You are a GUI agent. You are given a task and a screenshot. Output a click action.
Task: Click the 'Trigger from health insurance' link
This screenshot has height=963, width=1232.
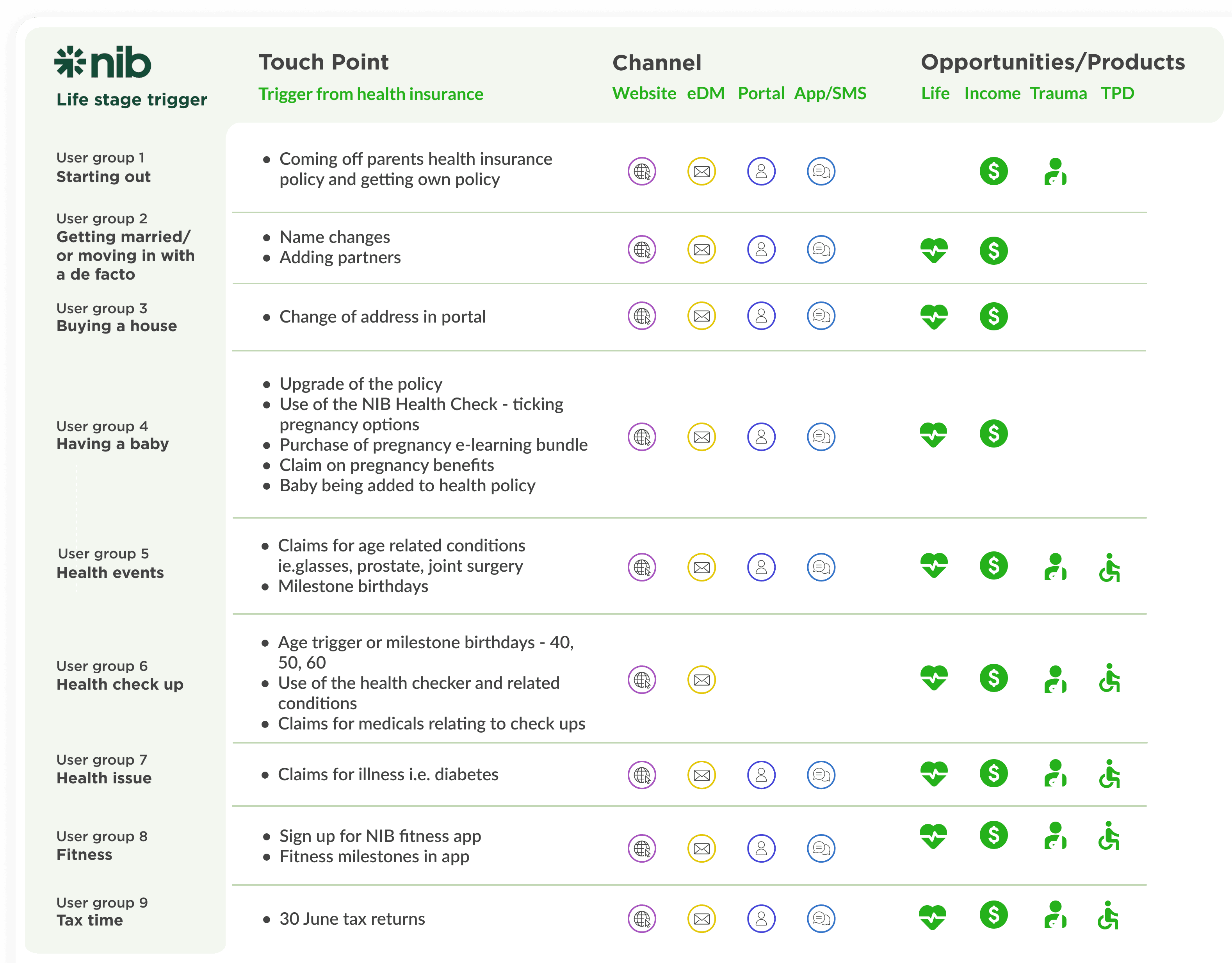(x=370, y=94)
